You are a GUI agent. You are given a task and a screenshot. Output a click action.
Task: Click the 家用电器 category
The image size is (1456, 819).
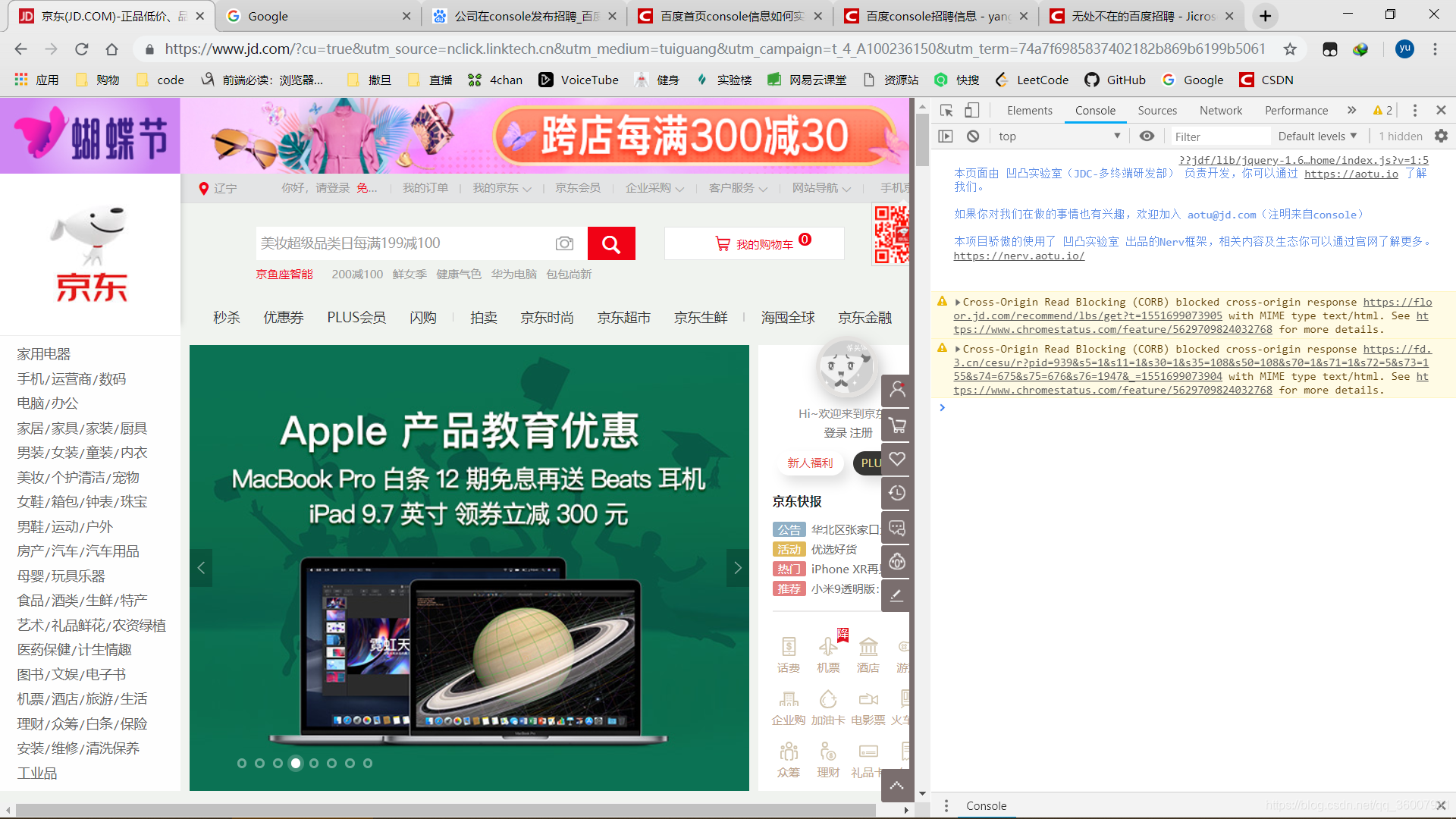coord(43,354)
